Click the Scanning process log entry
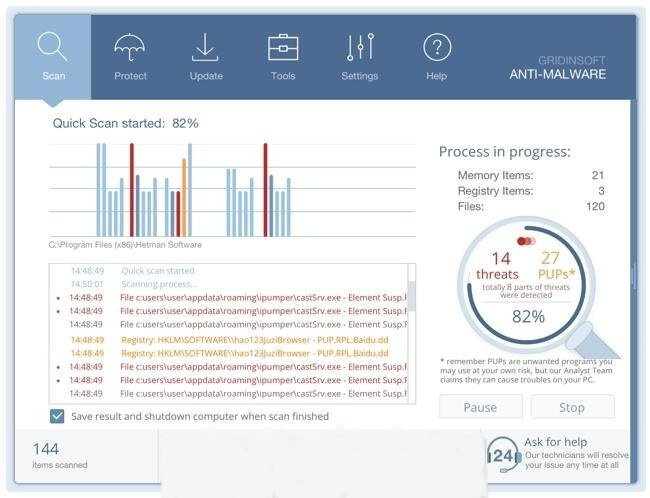Image resolution: width=650 pixels, height=498 pixels. [159, 284]
